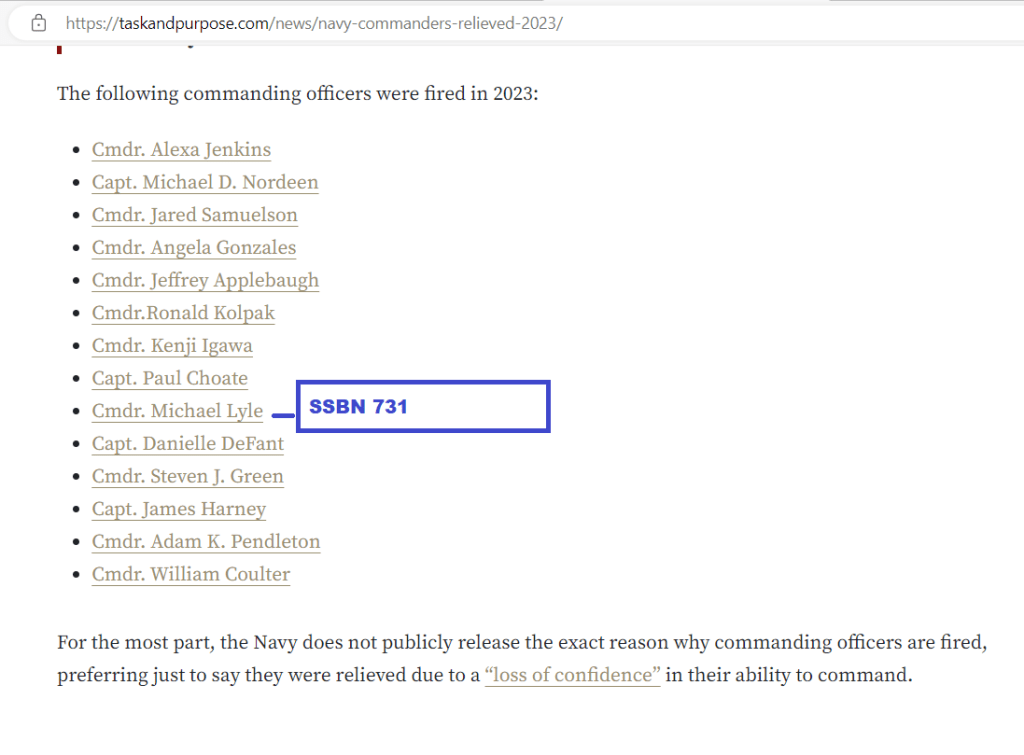Image resolution: width=1024 pixels, height=755 pixels.
Task: Open the Cmdr. Steven J. Green link
Action: pos(187,476)
